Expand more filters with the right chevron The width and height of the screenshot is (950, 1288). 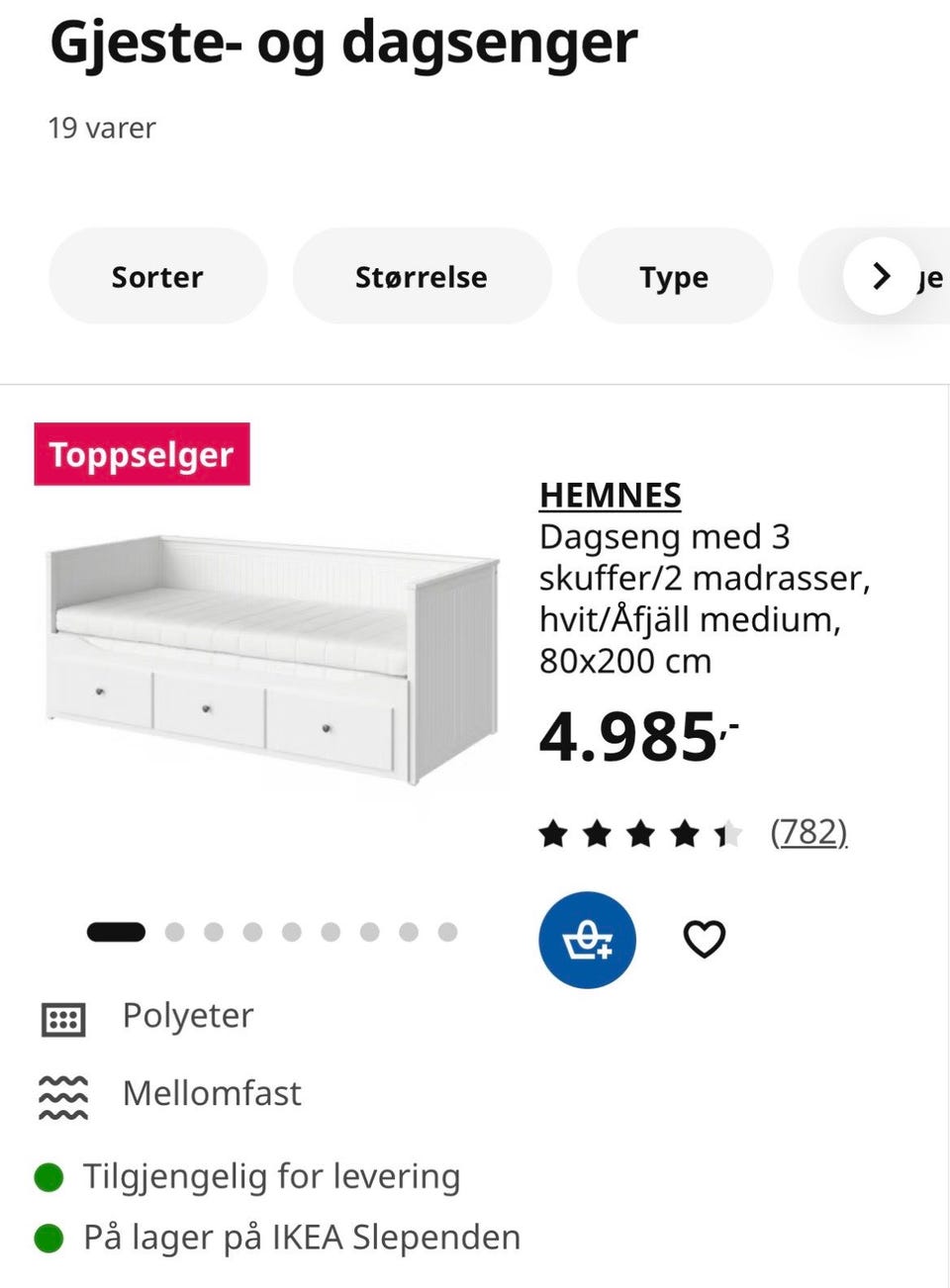[880, 277]
